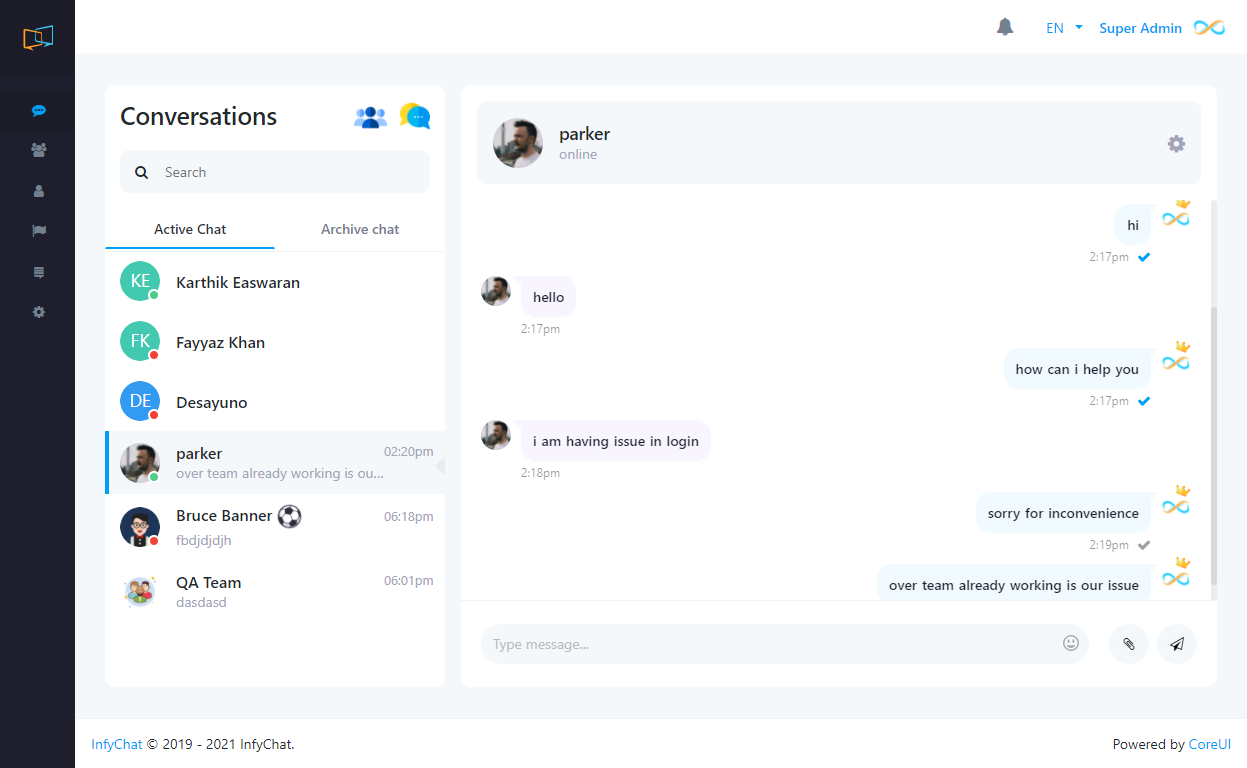Viewport: 1247px width, 768px height.
Task: Open notifications with the bell icon
Action: tap(1005, 27)
